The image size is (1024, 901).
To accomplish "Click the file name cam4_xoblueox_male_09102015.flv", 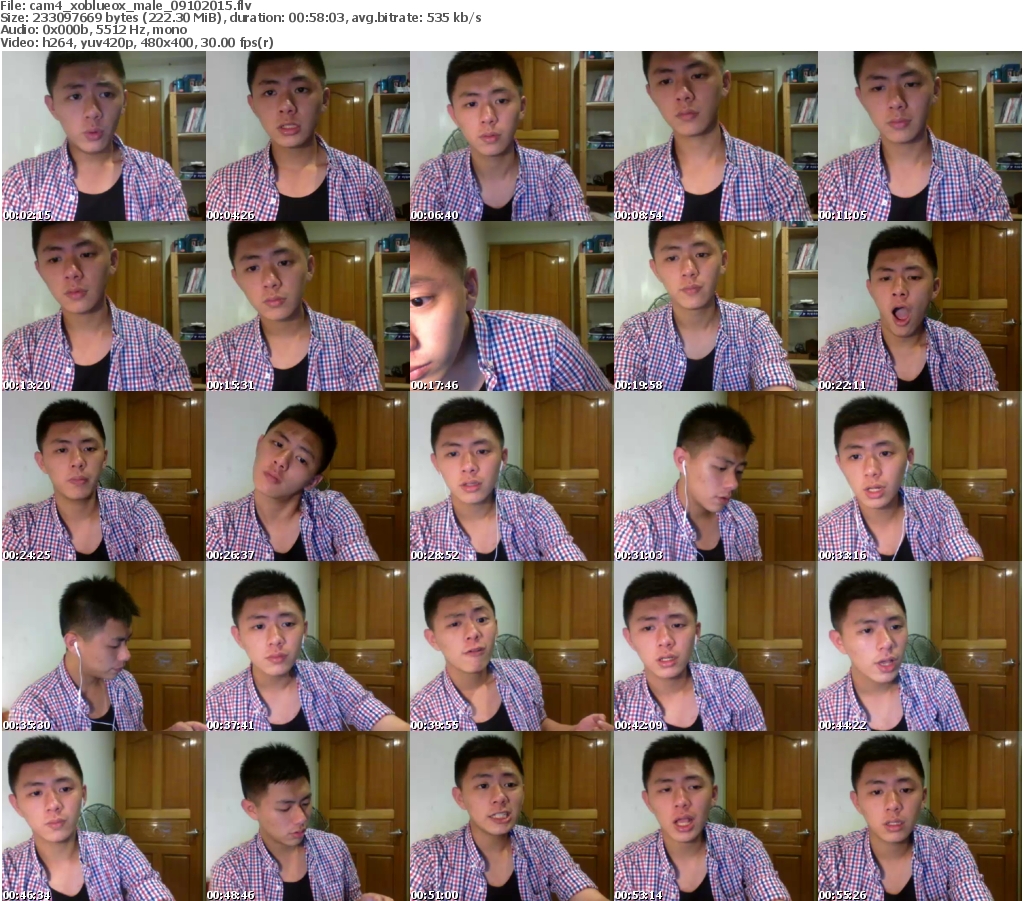I will tap(140, 6).
